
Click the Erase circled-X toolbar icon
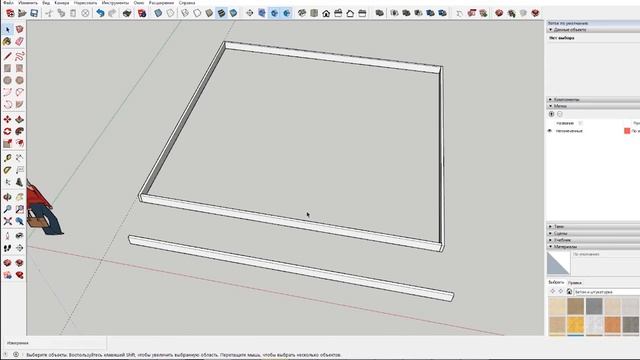pyautogui.click(x=85, y=13)
